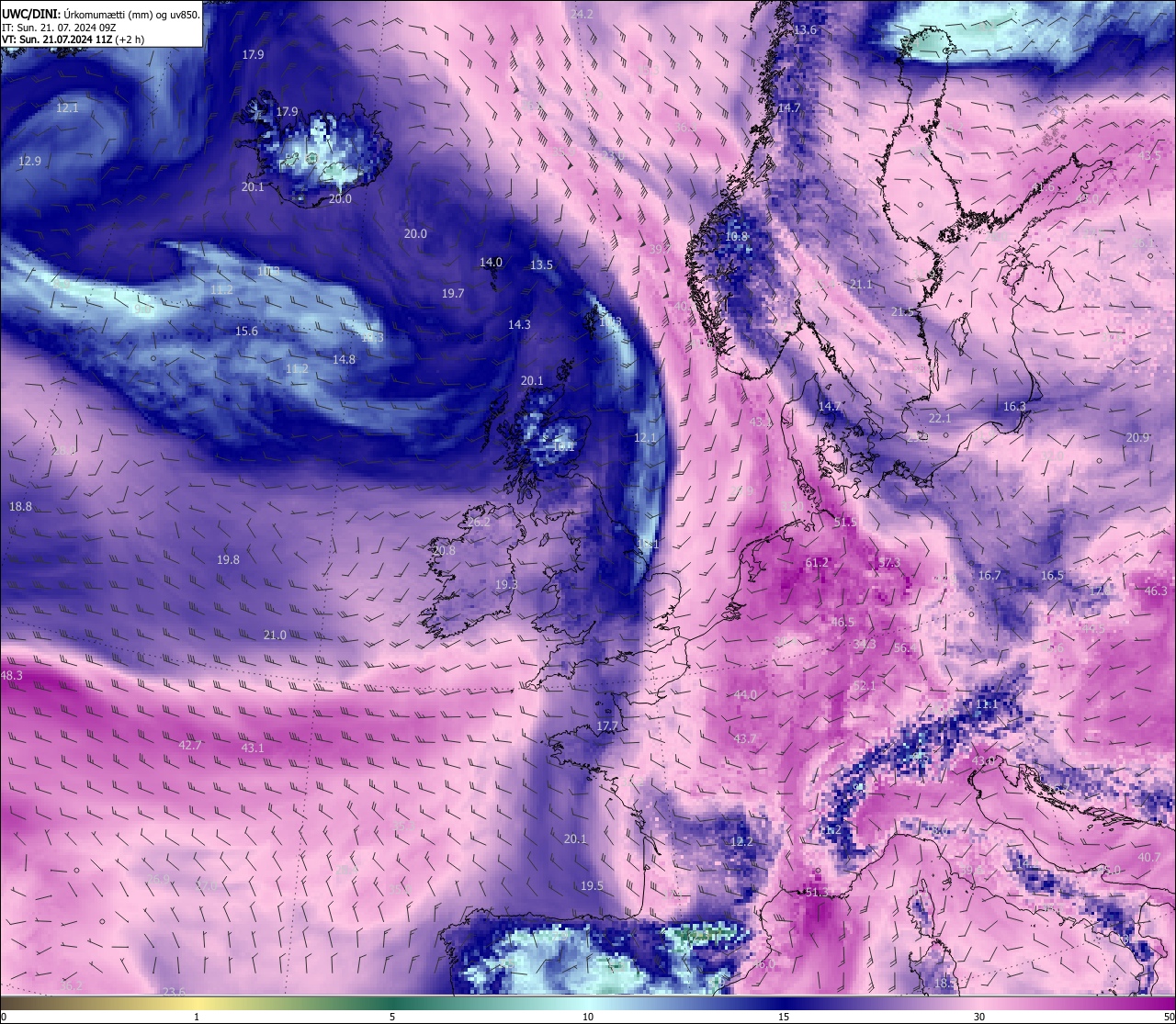
Task: Click the 19.5 value in Bay of Biscay
Action: tap(593, 886)
